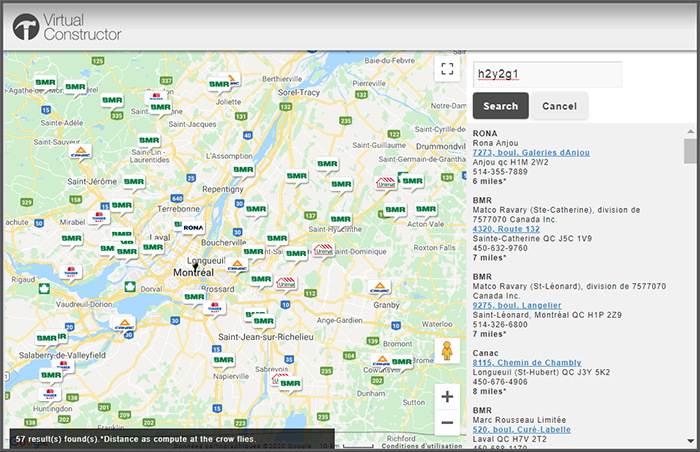Open 520, boul. Curé-Labelle address link

point(521,430)
